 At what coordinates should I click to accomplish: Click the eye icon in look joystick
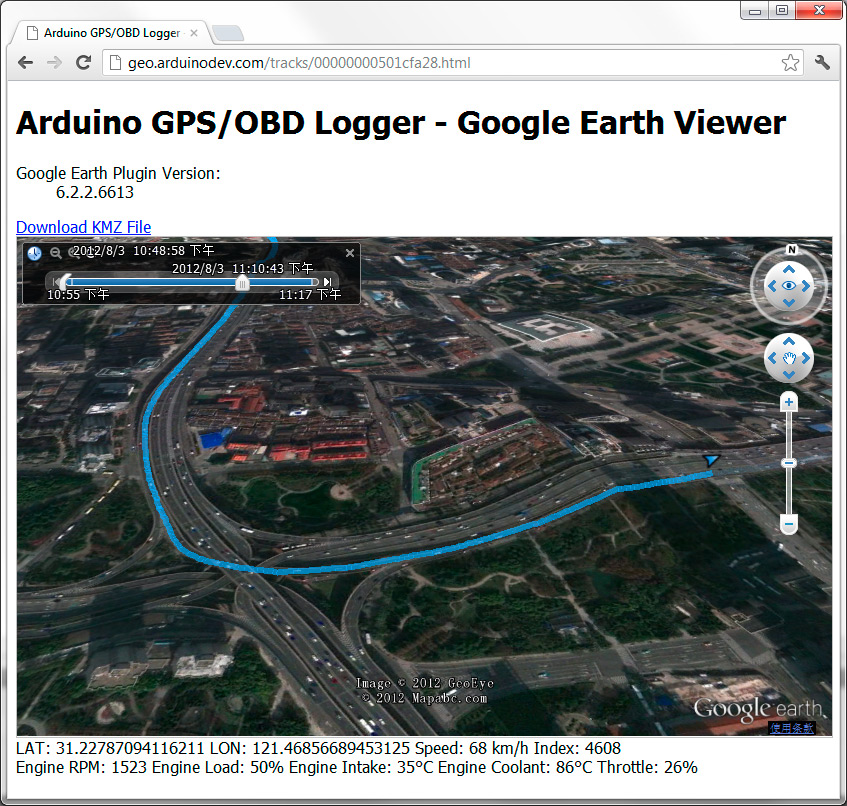coord(789,286)
